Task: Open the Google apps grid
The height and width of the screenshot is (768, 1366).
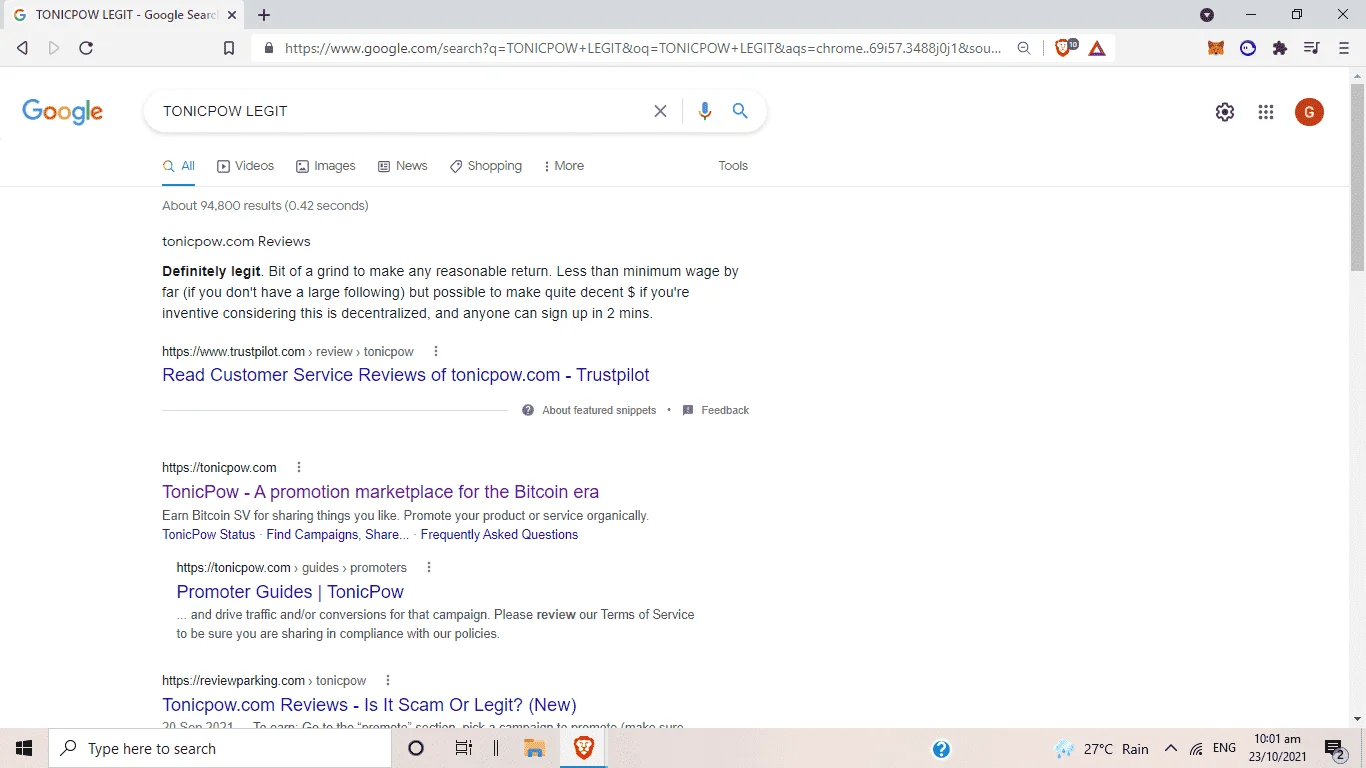Action: click(x=1266, y=112)
